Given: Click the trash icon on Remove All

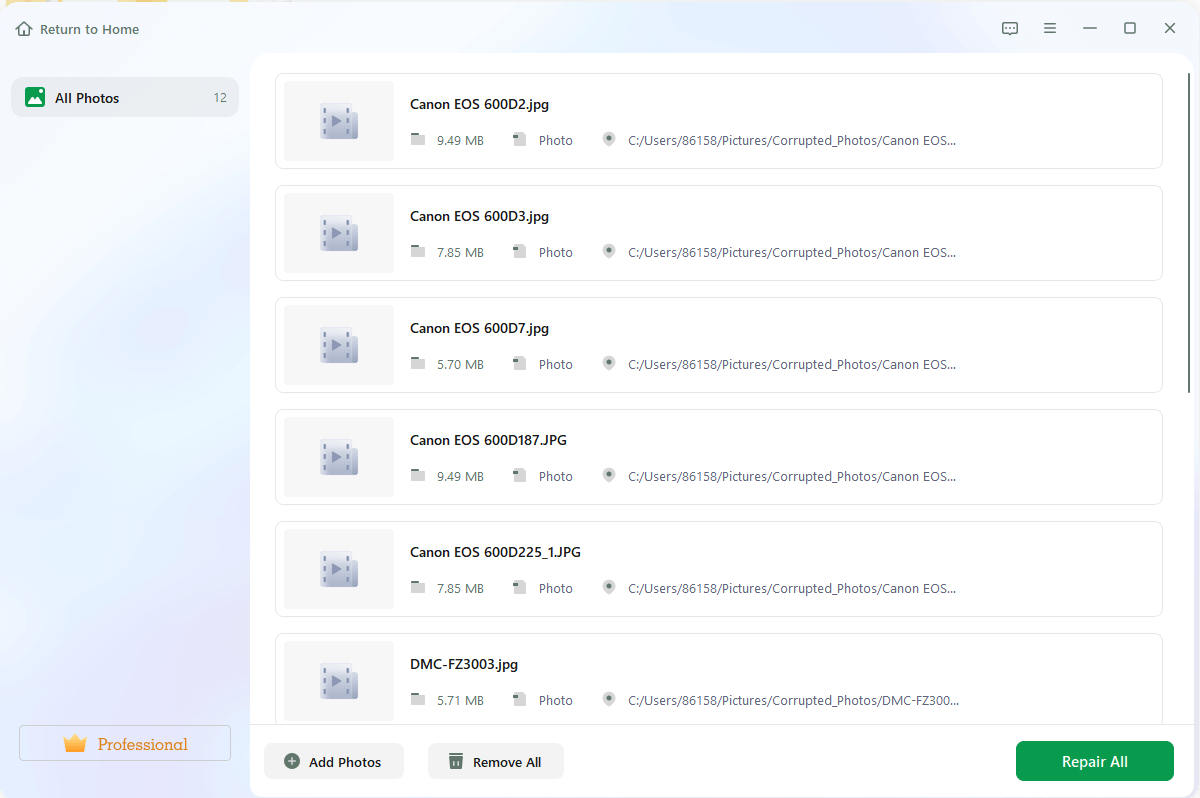Looking at the screenshot, I should [x=456, y=762].
